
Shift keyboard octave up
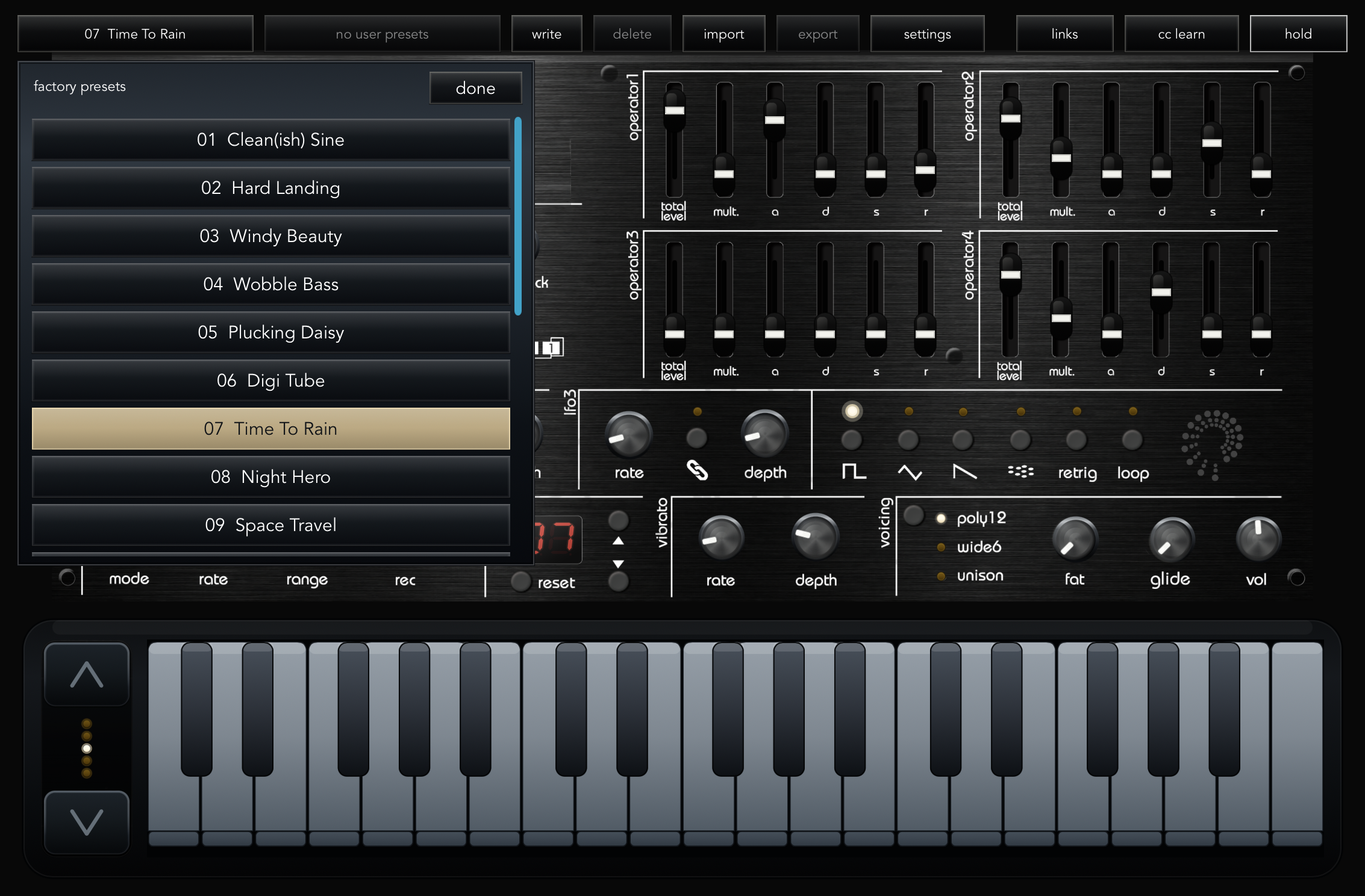(87, 674)
